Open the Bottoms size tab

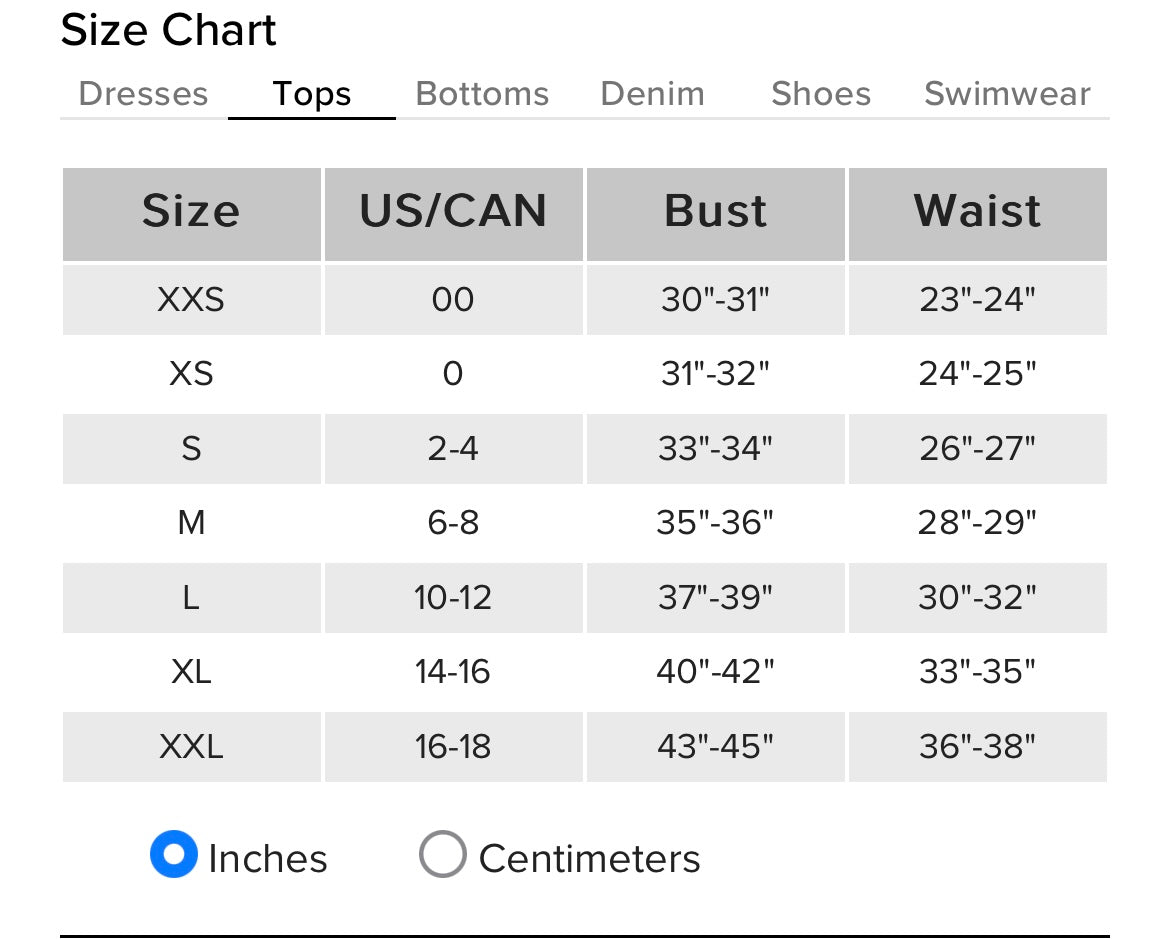click(x=482, y=94)
